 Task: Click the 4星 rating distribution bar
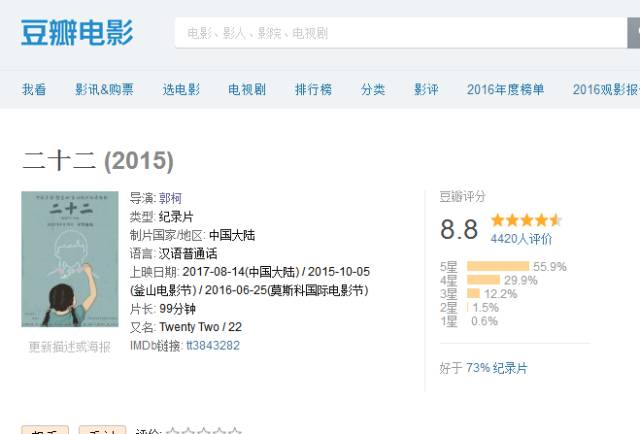(483, 280)
